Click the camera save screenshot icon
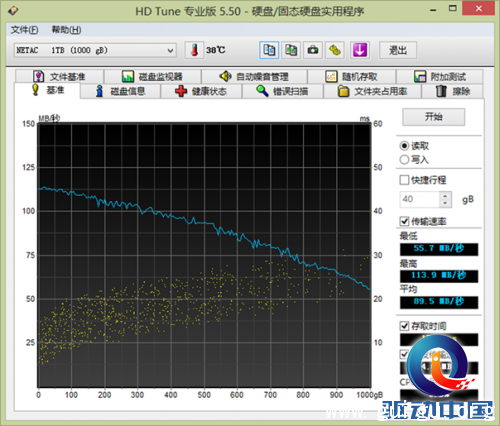 pos(313,50)
